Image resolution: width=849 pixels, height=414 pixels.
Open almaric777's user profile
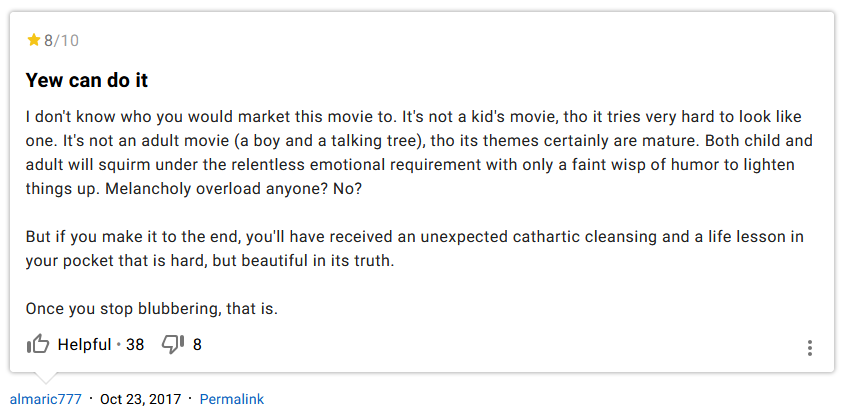[45, 399]
